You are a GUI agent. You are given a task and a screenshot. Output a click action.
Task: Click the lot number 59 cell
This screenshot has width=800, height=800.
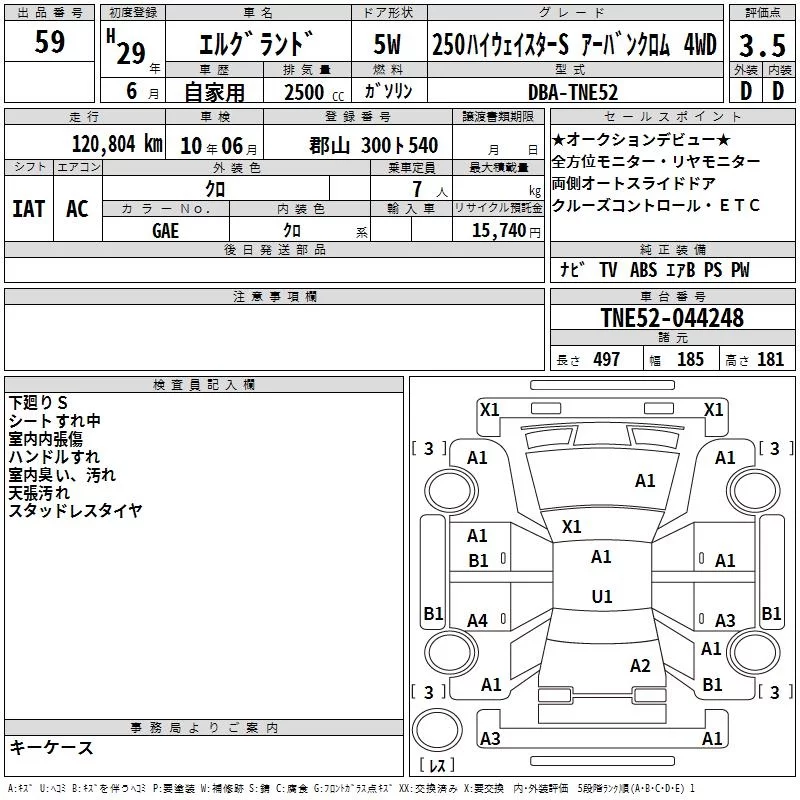(x=49, y=41)
